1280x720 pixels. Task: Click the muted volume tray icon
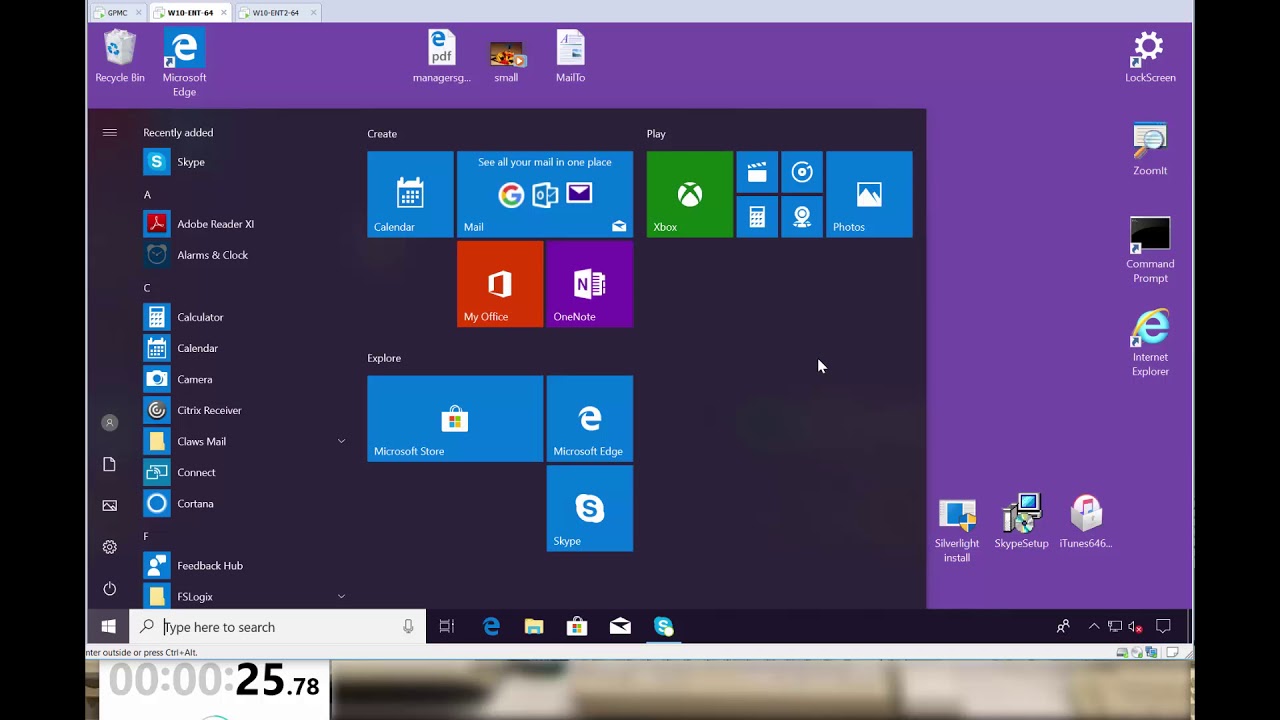coord(1135,627)
